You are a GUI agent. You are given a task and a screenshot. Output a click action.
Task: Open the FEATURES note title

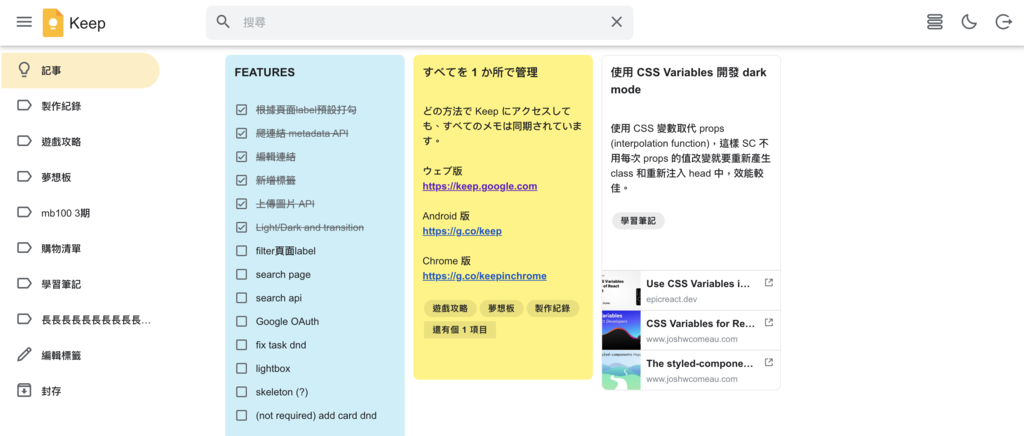click(x=264, y=72)
